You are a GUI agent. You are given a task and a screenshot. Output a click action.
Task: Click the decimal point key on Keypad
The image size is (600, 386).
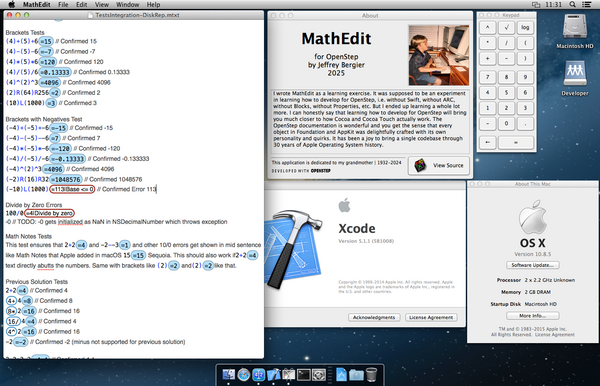point(525,124)
